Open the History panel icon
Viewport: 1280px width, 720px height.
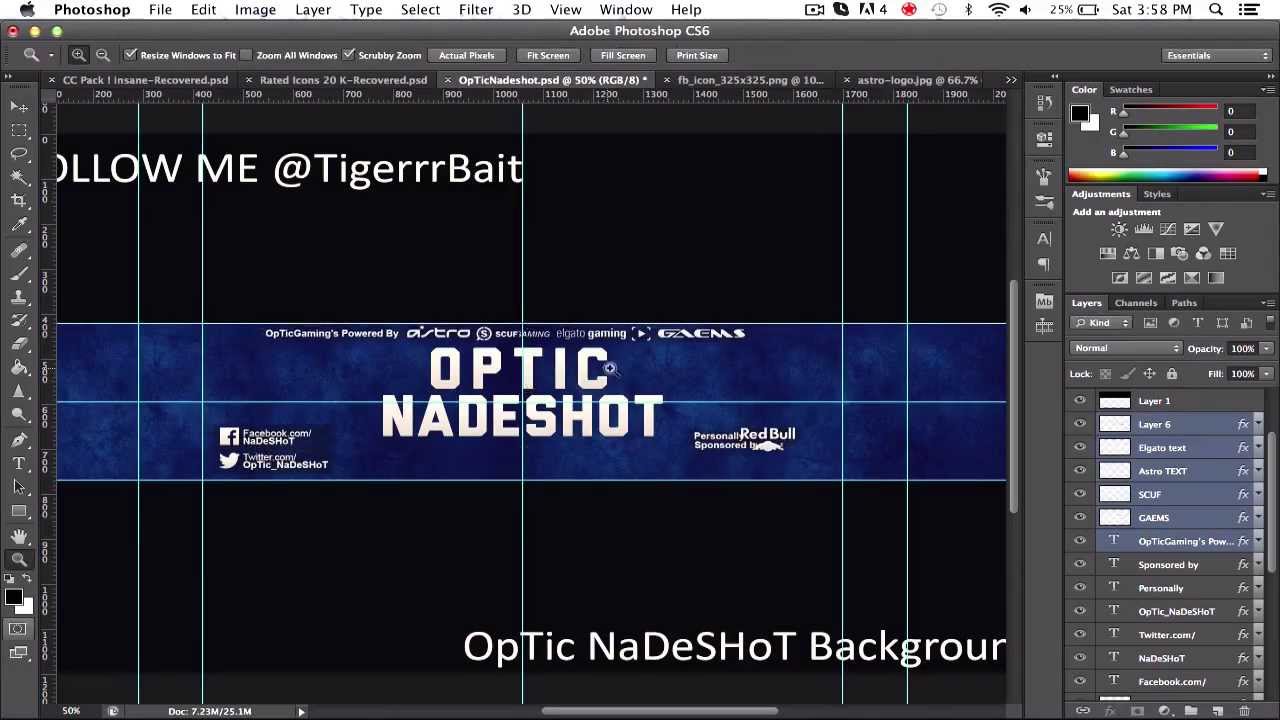pyautogui.click(x=1044, y=103)
